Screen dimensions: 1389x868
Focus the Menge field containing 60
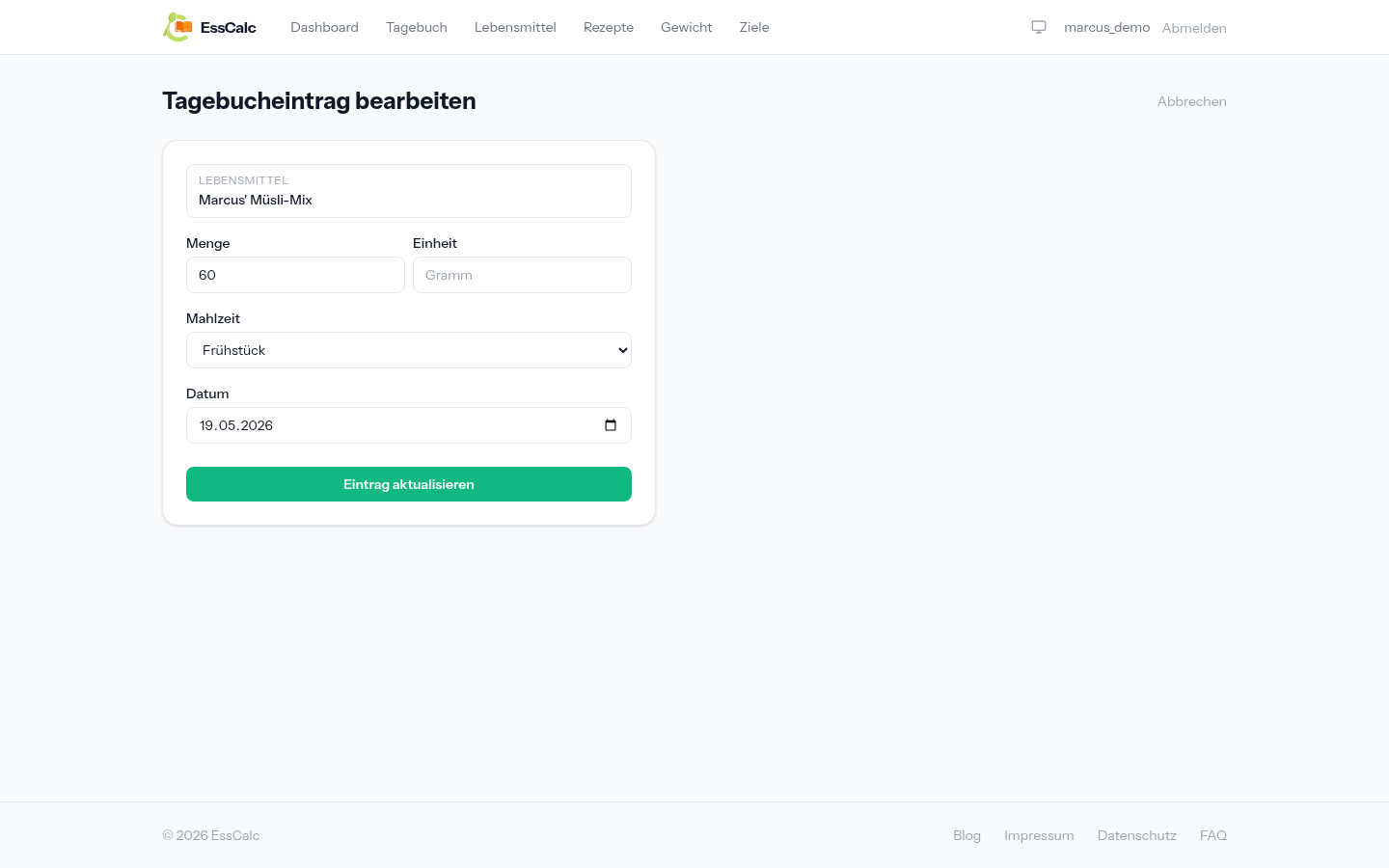click(295, 275)
